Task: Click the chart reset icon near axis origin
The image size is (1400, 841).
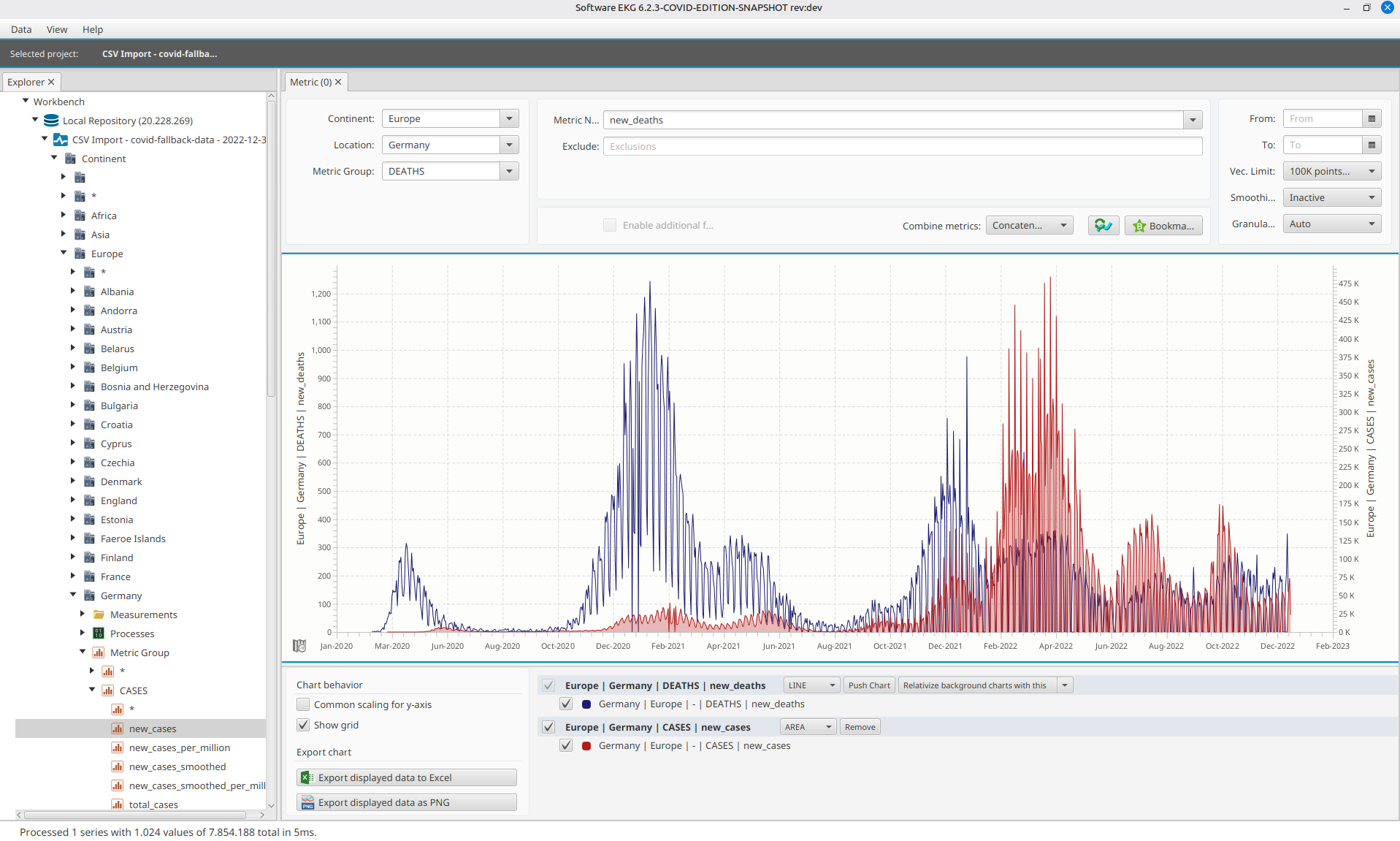Action: tap(299, 646)
